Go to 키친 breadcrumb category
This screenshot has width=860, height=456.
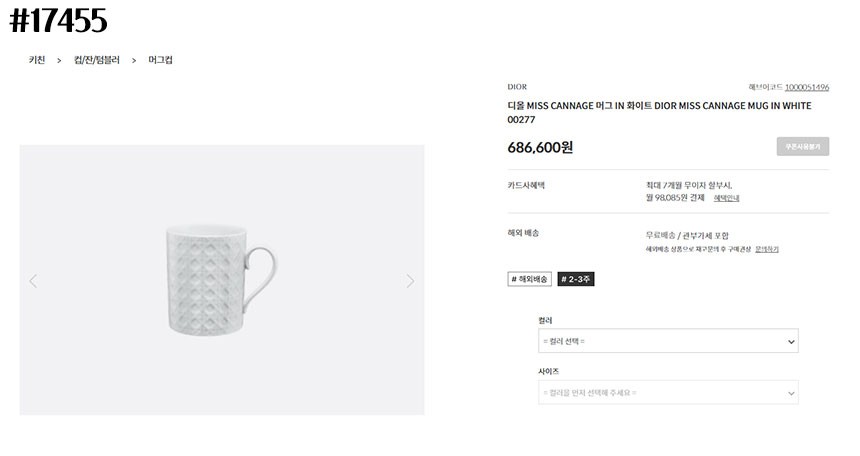[x=37, y=61]
